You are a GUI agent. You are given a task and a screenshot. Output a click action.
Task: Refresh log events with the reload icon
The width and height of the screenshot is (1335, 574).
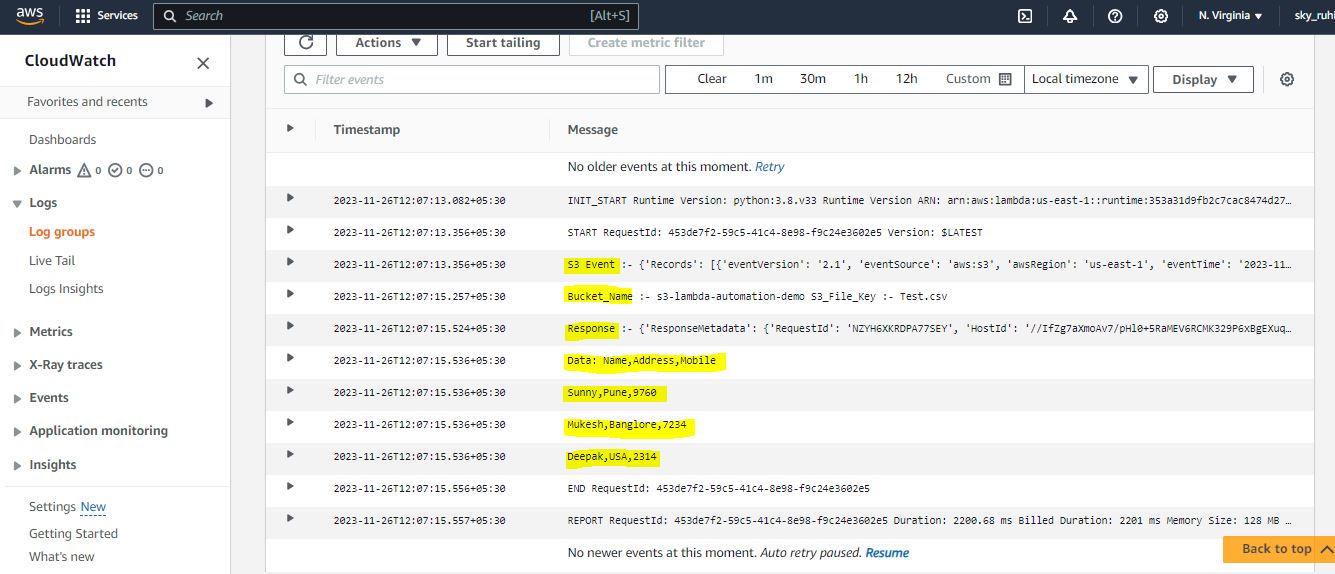[x=306, y=43]
